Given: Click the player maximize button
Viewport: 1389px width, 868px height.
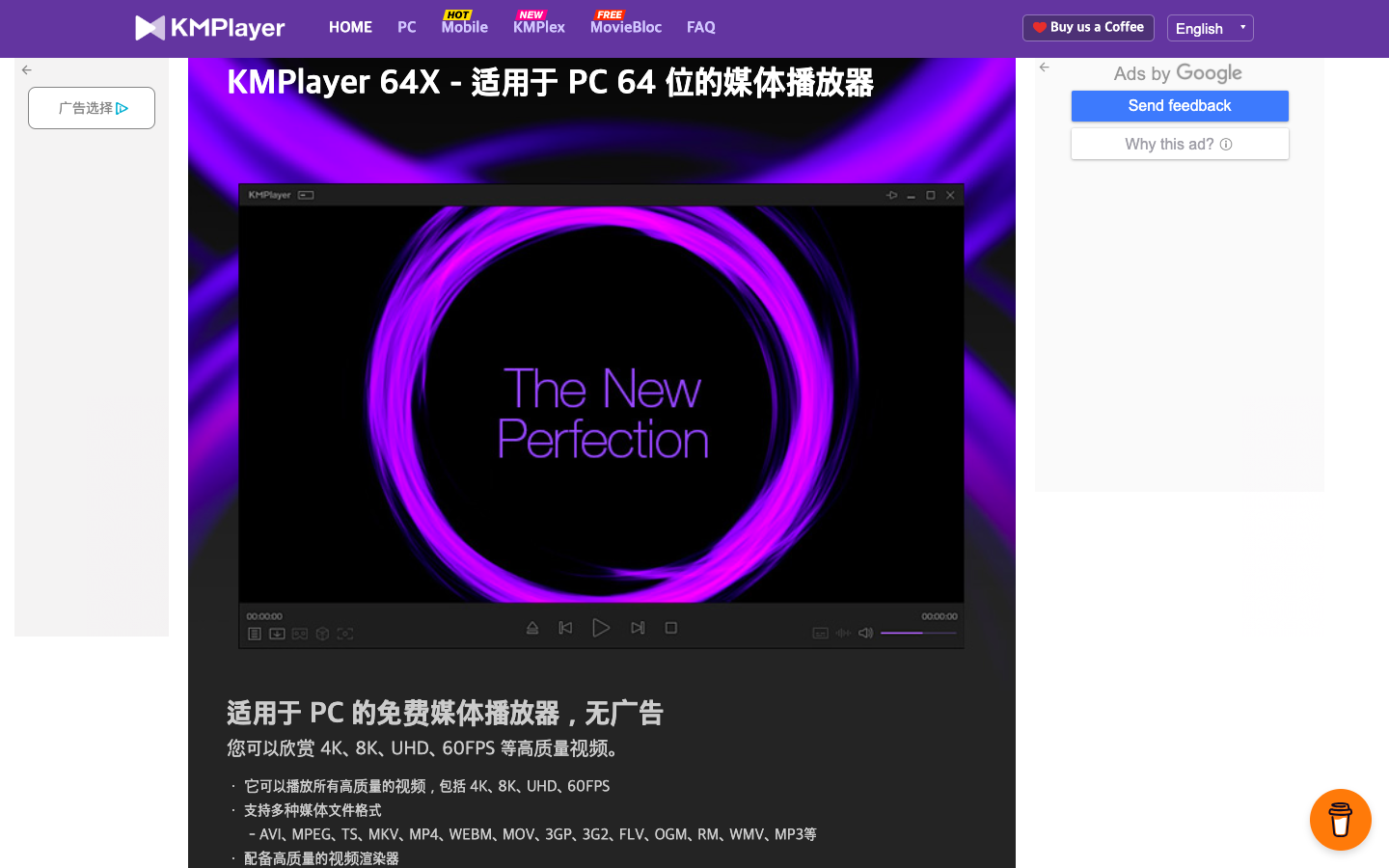Looking at the screenshot, I should (x=931, y=195).
